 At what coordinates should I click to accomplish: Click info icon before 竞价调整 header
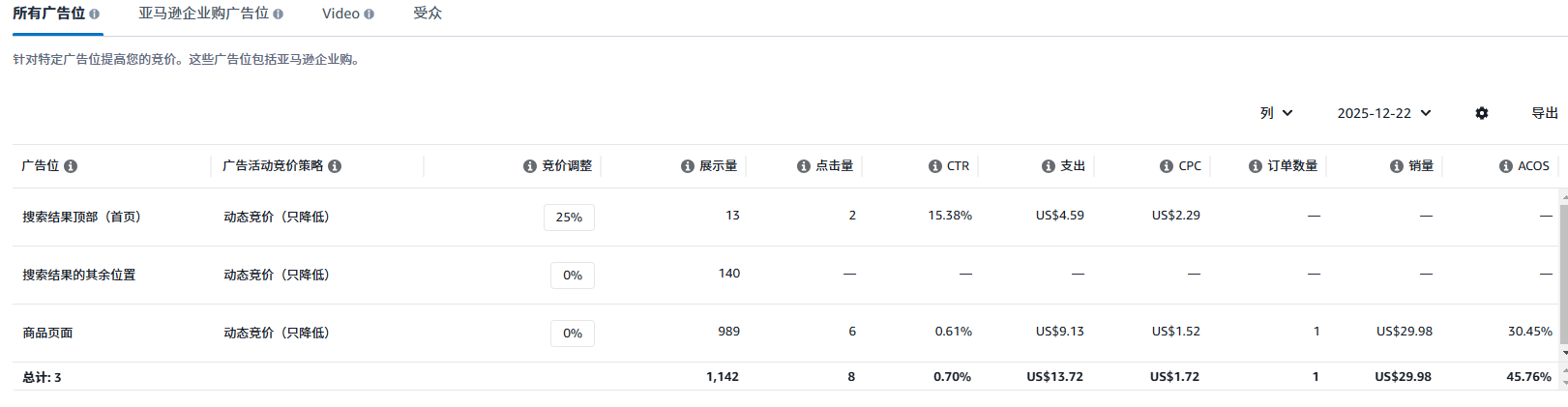(x=529, y=166)
